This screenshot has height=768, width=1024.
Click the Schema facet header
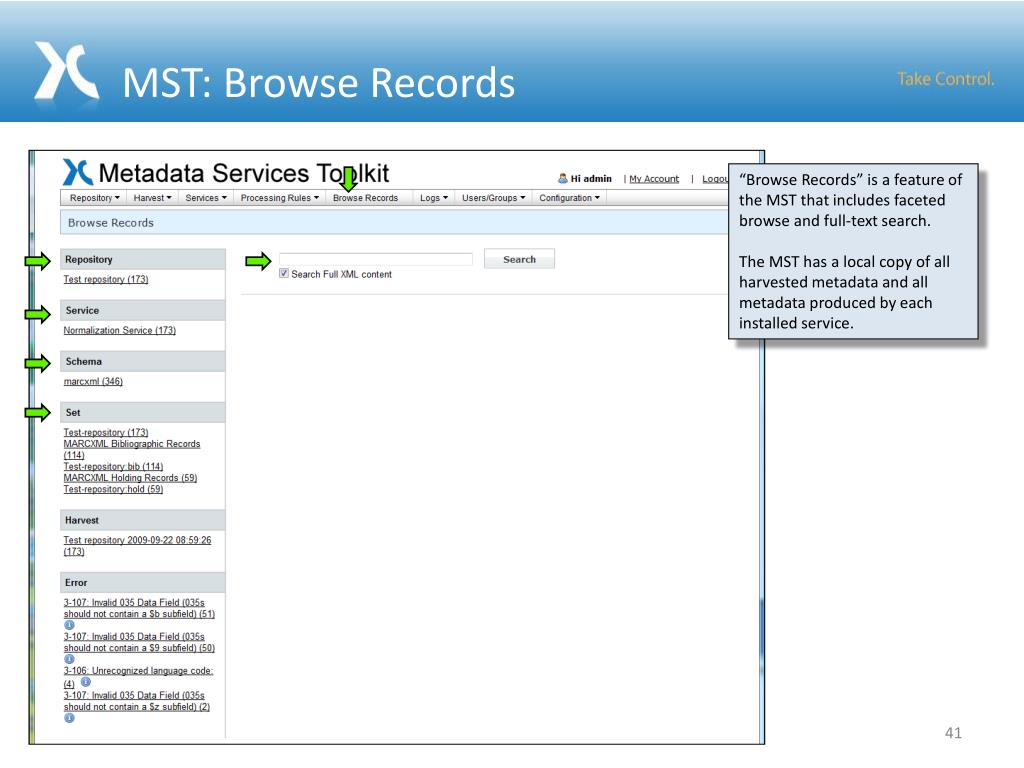click(142, 361)
